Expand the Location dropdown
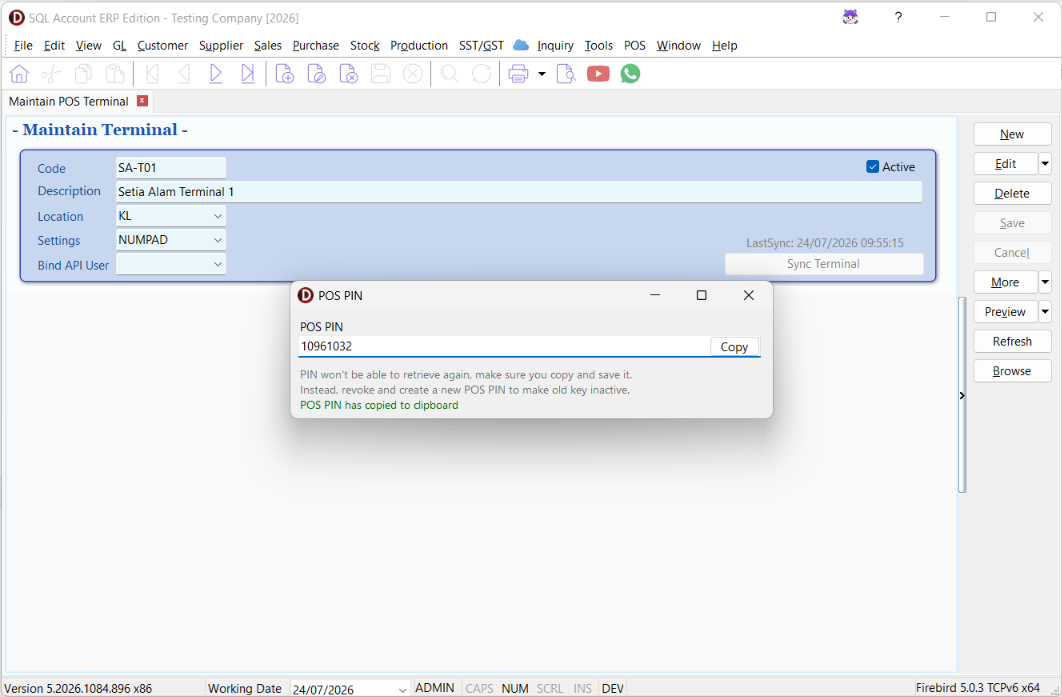1062x697 pixels. pyautogui.click(x=217, y=216)
